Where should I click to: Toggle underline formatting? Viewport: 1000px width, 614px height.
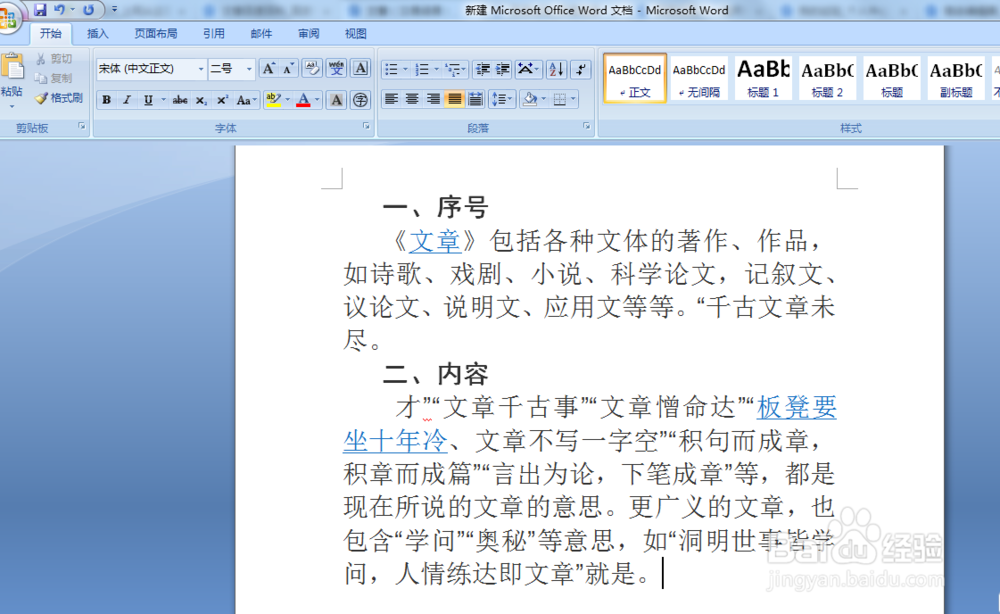click(x=148, y=99)
